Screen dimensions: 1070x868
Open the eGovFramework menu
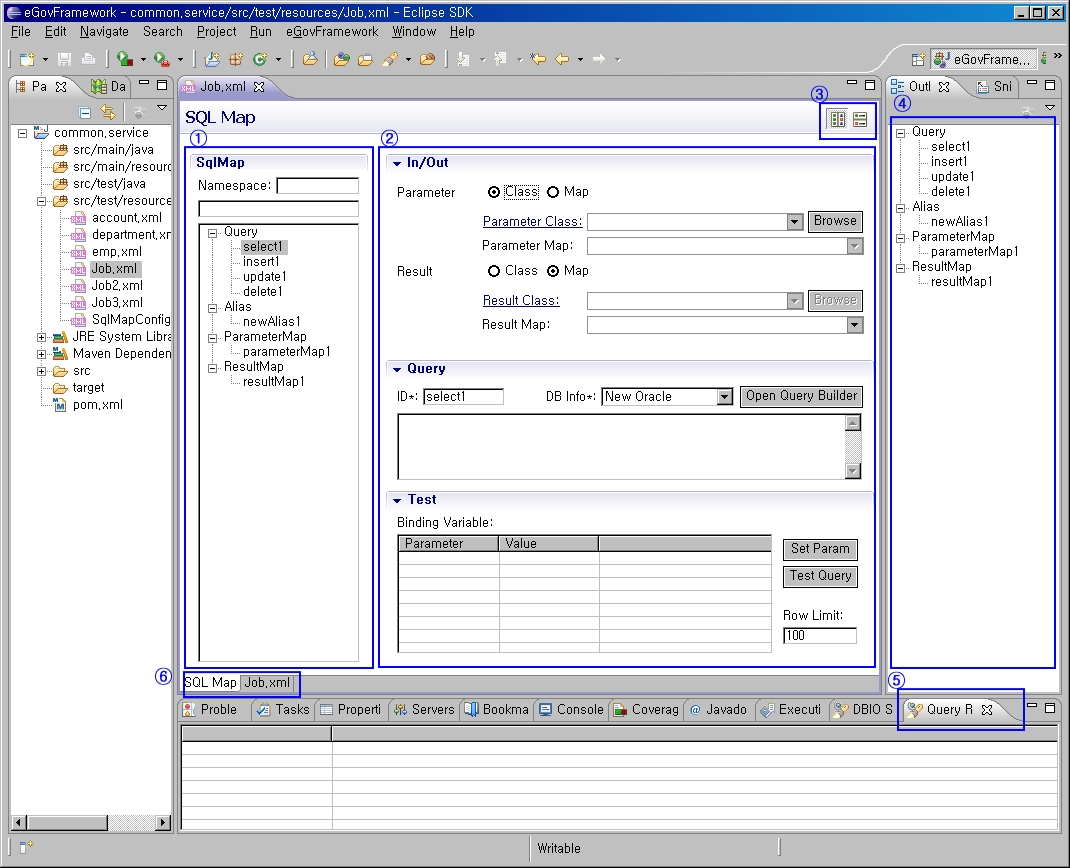(331, 32)
